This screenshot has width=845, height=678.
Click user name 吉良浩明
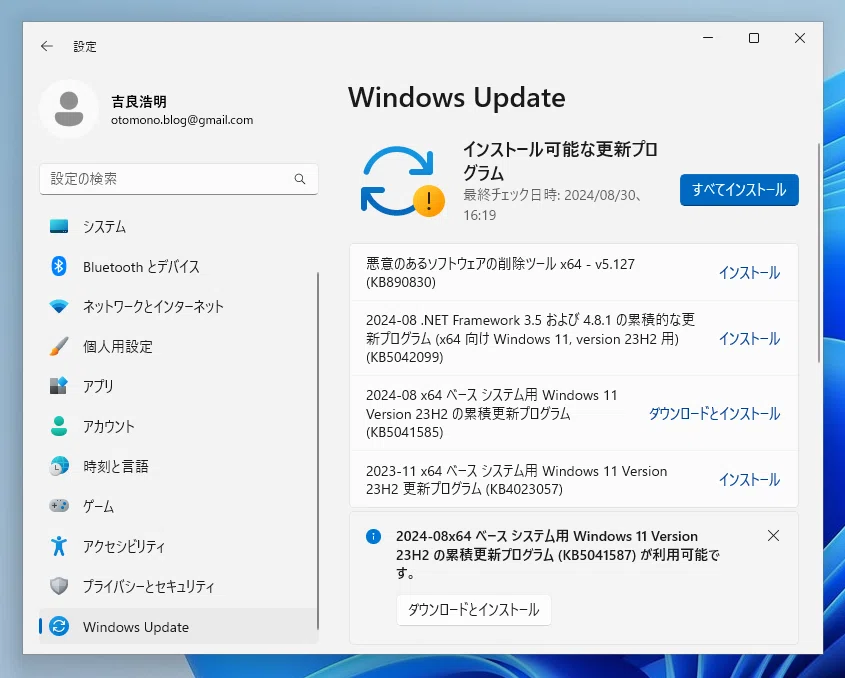pyautogui.click(x=139, y=101)
